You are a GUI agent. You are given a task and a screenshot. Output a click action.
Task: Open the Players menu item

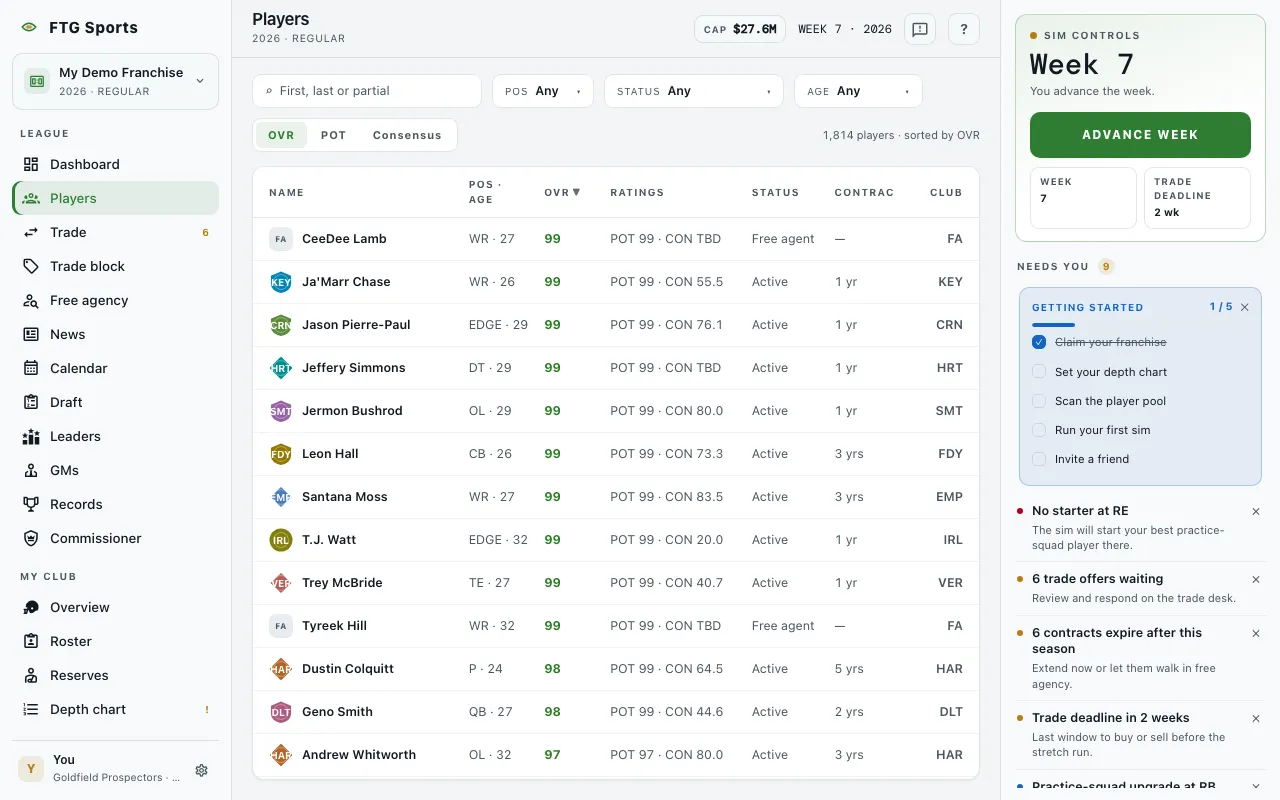(115, 198)
